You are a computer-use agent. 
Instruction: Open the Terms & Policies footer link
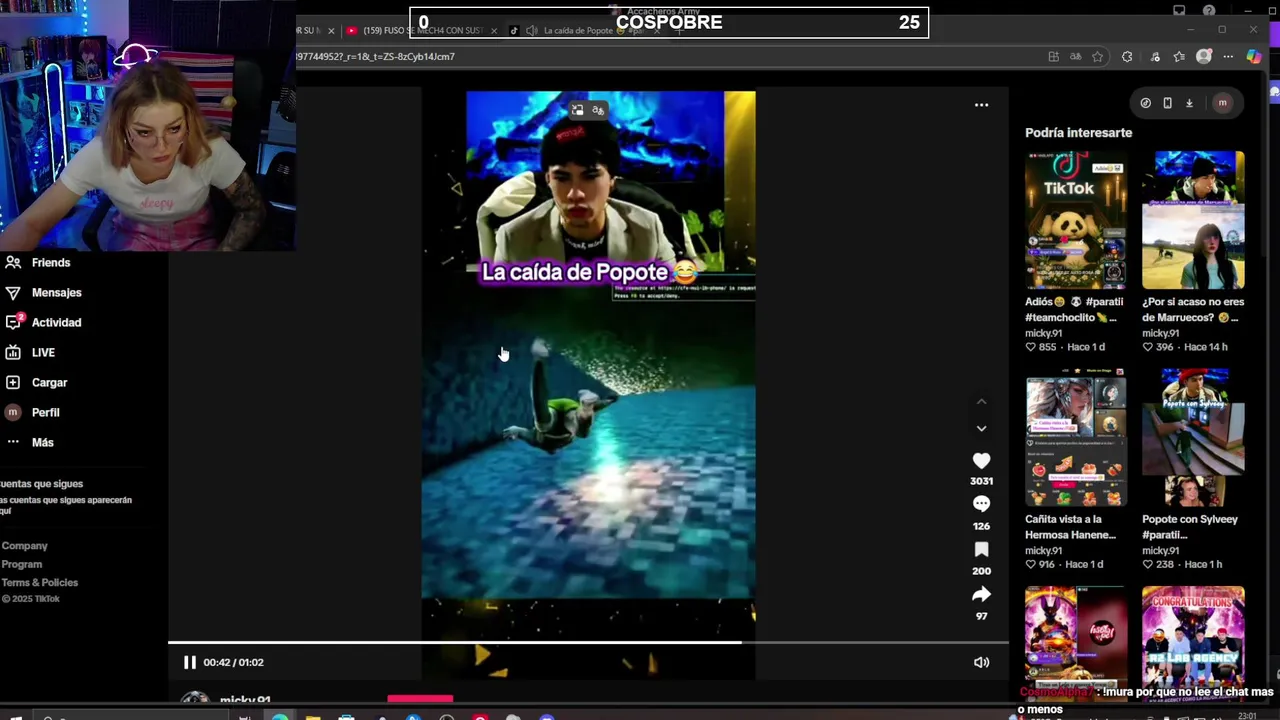point(40,582)
